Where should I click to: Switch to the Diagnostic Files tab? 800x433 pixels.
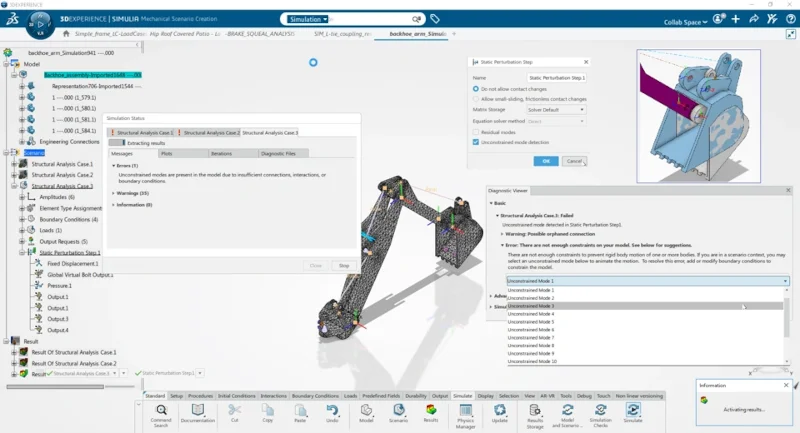pos(282,154)
